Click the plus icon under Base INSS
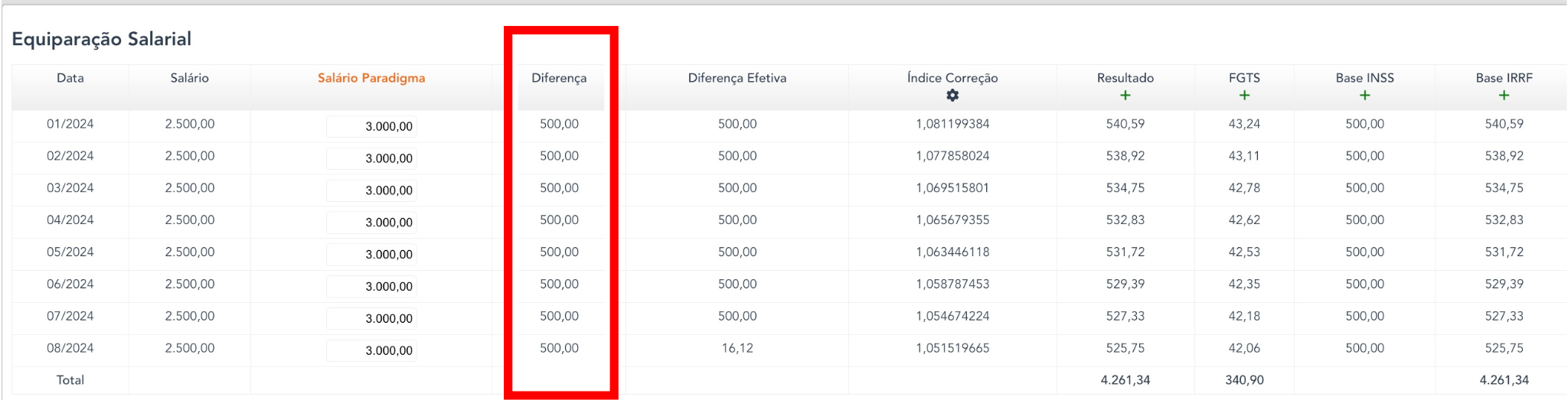This screenshot has width=1568, height=400. (x=1364, y=96)
